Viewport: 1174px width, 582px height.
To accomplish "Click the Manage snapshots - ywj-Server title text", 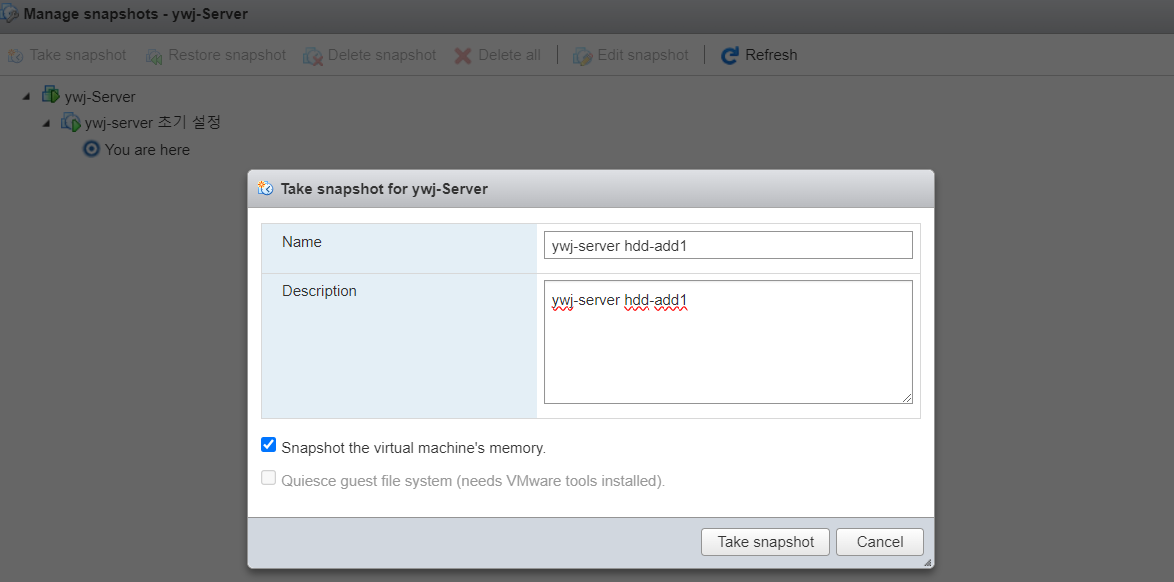I will 136,13.
